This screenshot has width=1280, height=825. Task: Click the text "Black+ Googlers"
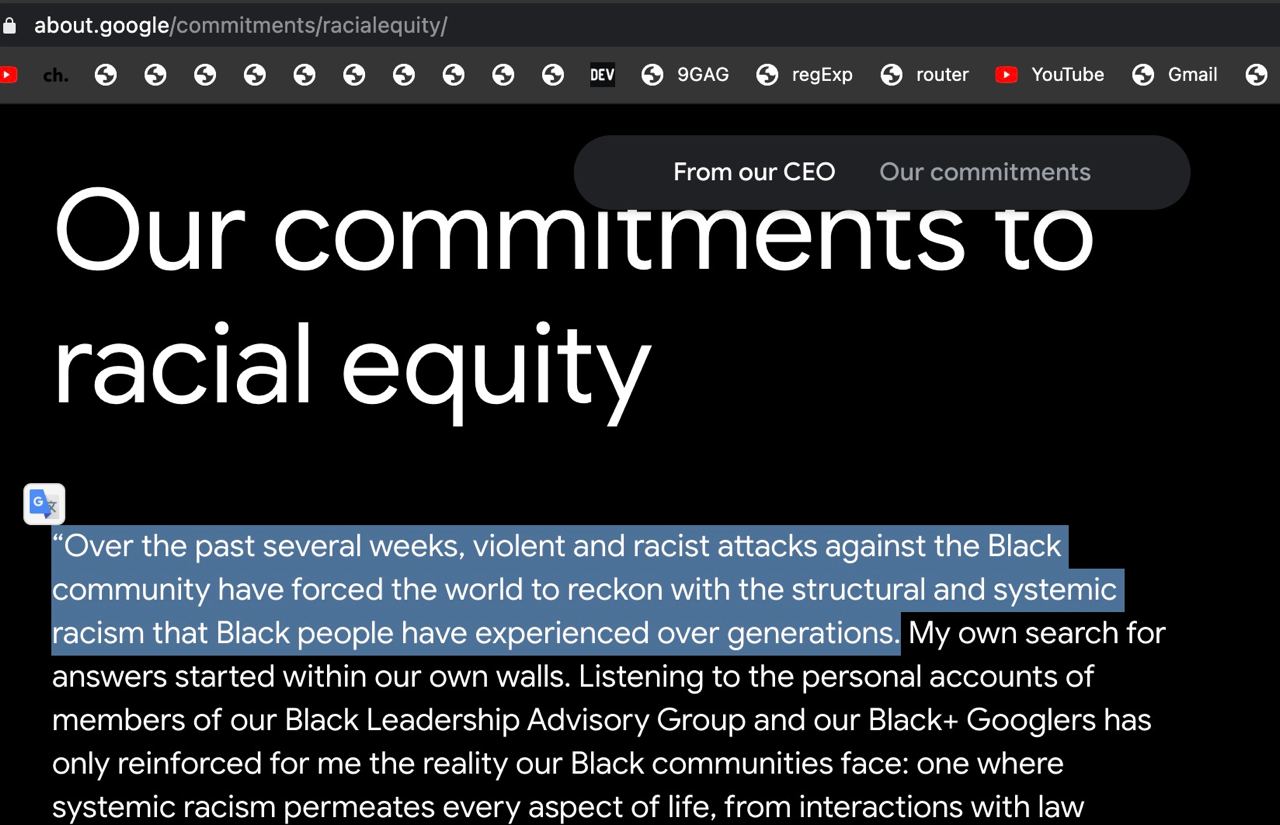982,720
